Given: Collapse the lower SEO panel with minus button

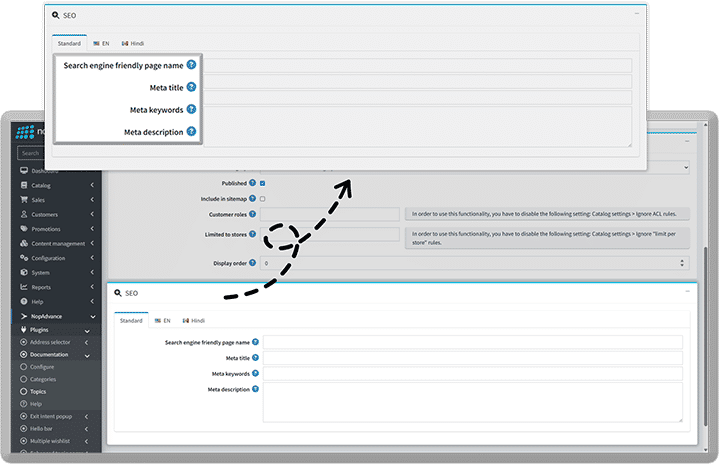Looking at the screenshot, I should point(687,291).
